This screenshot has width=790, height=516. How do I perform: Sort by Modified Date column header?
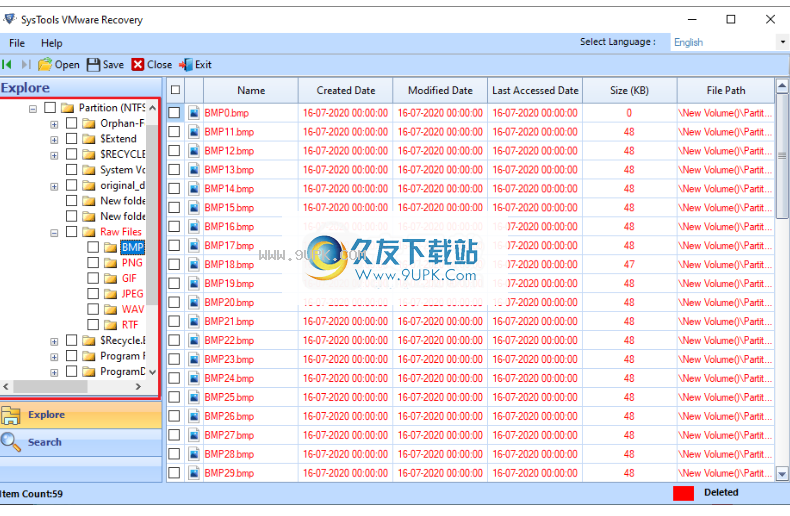click(x=440, y=91)
